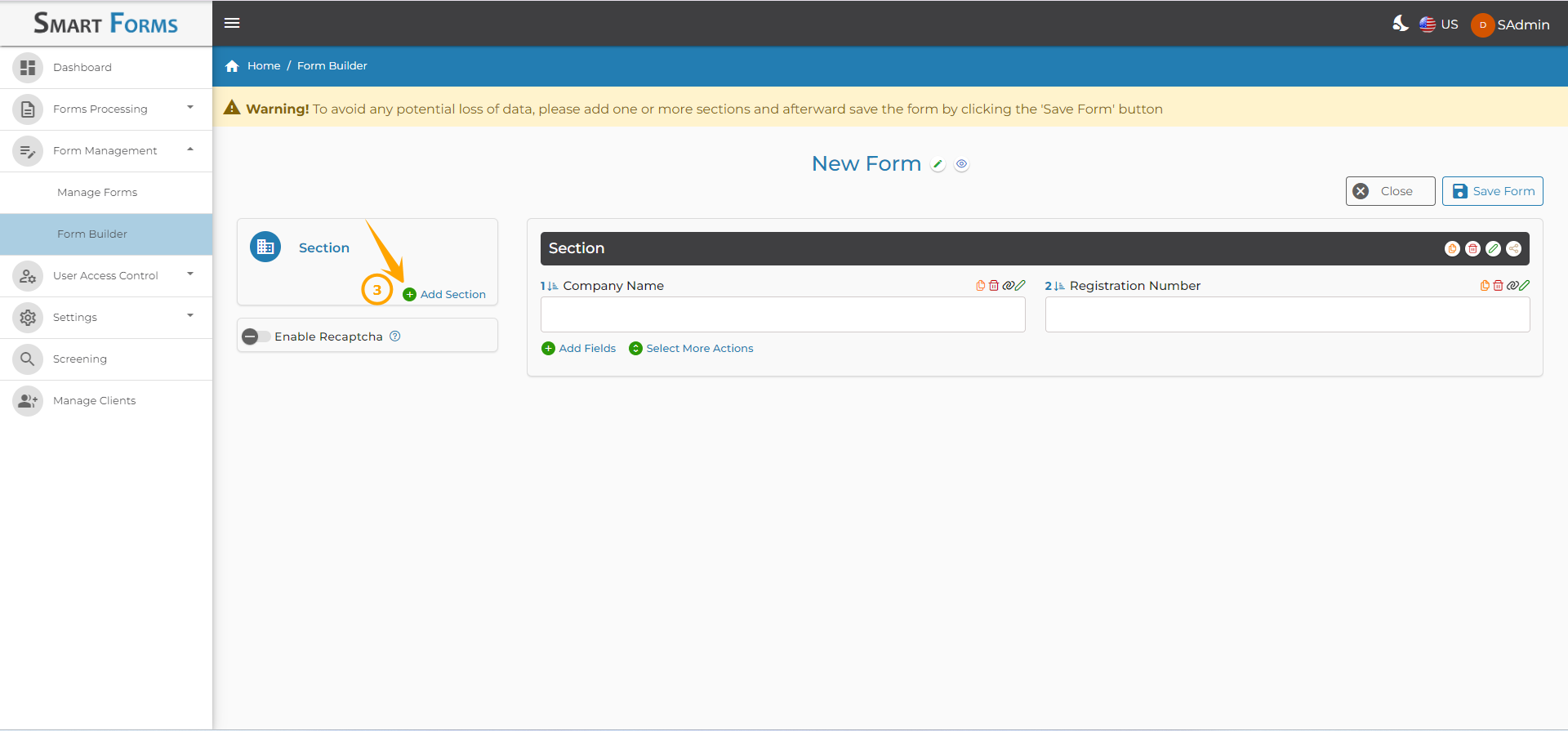Screen dimensions: 1568x731
Task: Click the Save Form button
Action: (1493, 191)
